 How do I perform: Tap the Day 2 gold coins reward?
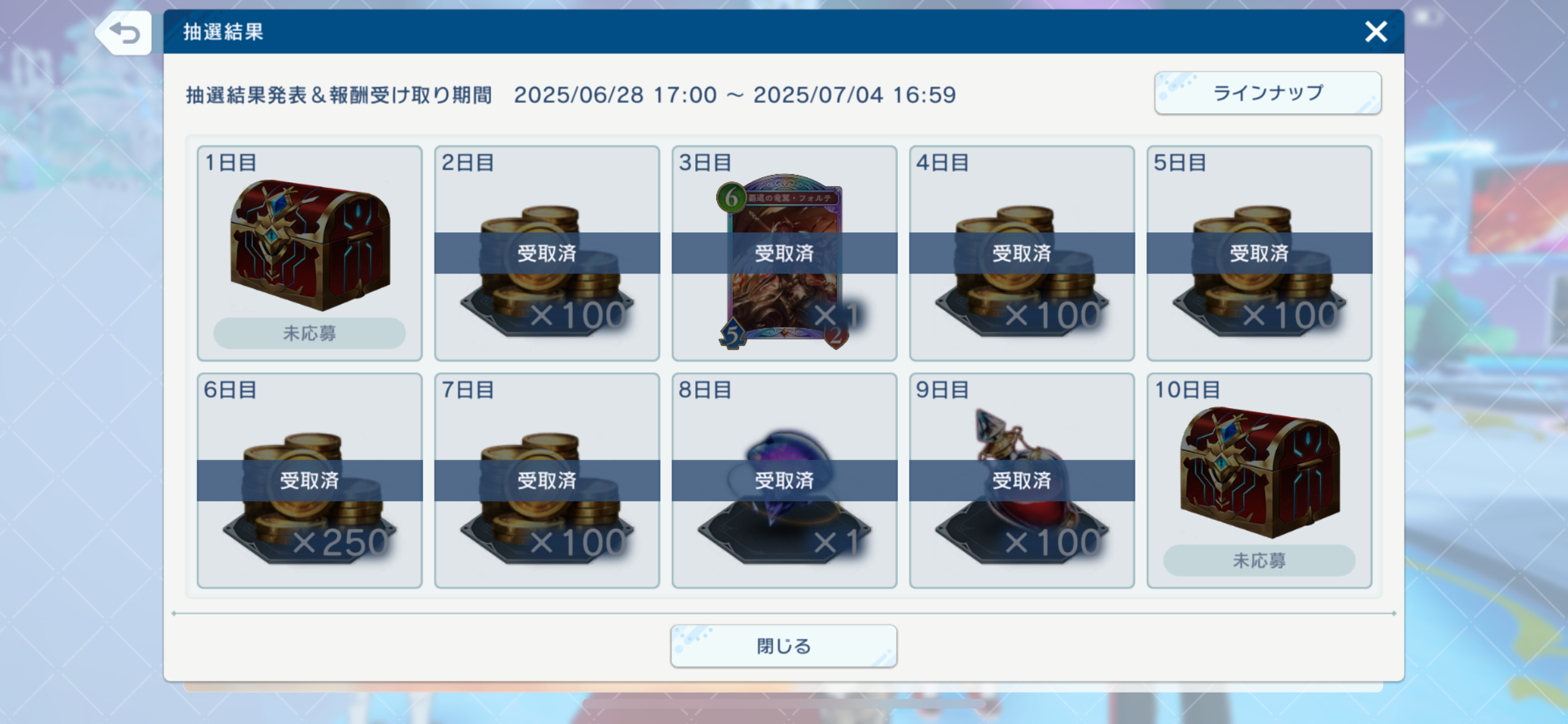click(x=547, y=270)
